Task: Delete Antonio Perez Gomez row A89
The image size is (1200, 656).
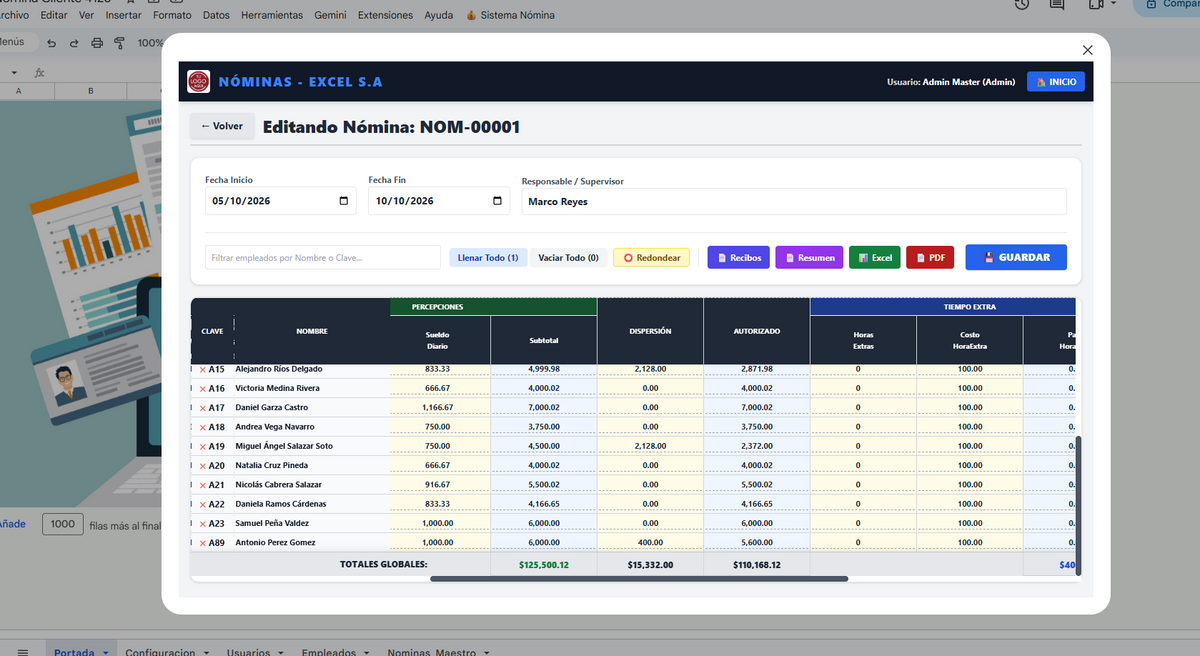Action: 202,543
